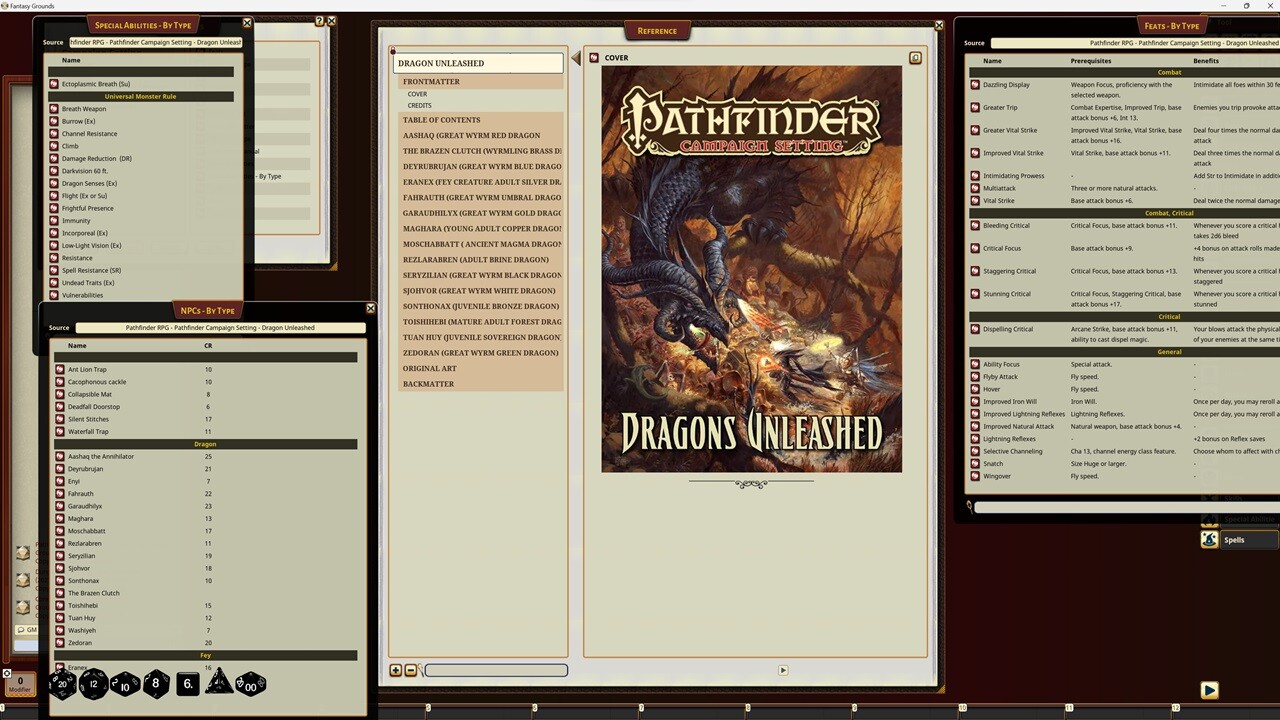Expand the Dragon group in NPCs list
This screenshot has width=1280, height=720.
[205, 444]
